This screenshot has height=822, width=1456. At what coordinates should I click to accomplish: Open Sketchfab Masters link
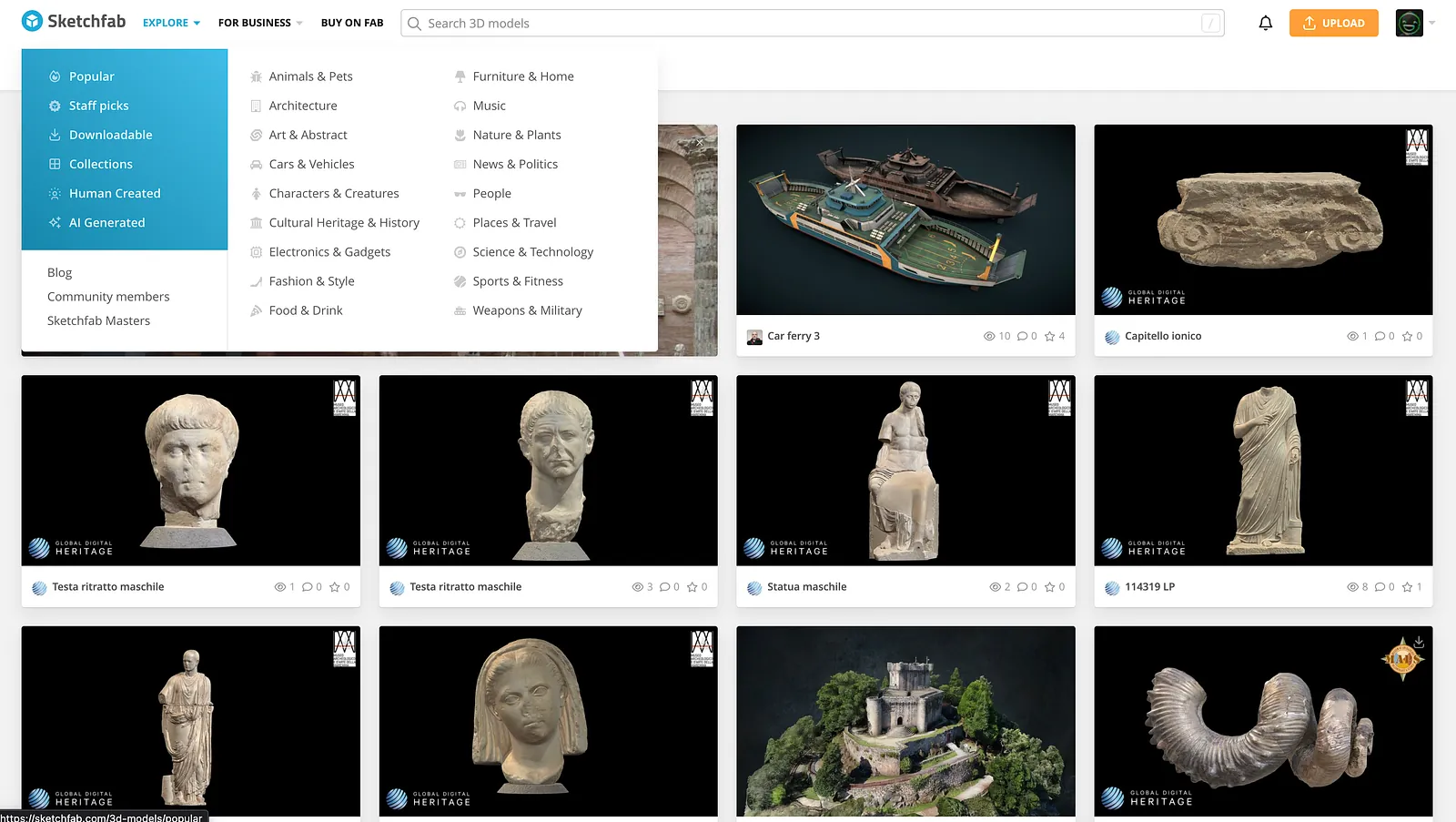(x=98, y=320)
